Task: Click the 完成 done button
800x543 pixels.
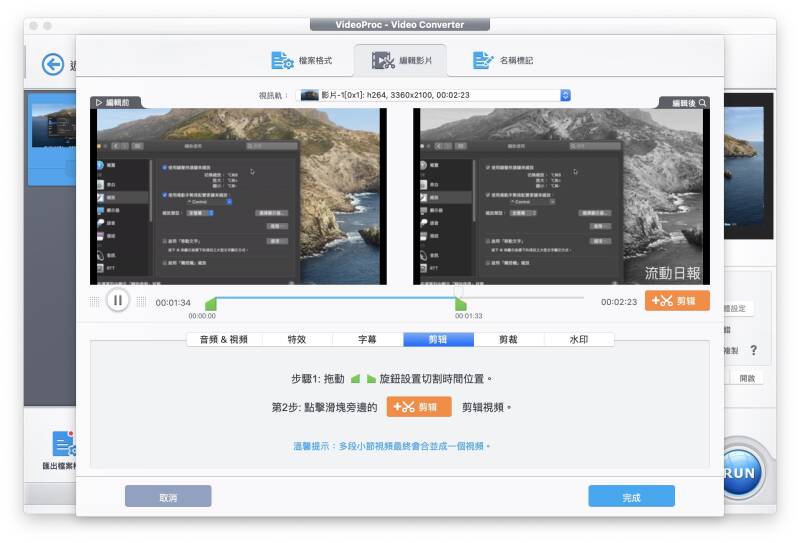Action: [632, 496]
